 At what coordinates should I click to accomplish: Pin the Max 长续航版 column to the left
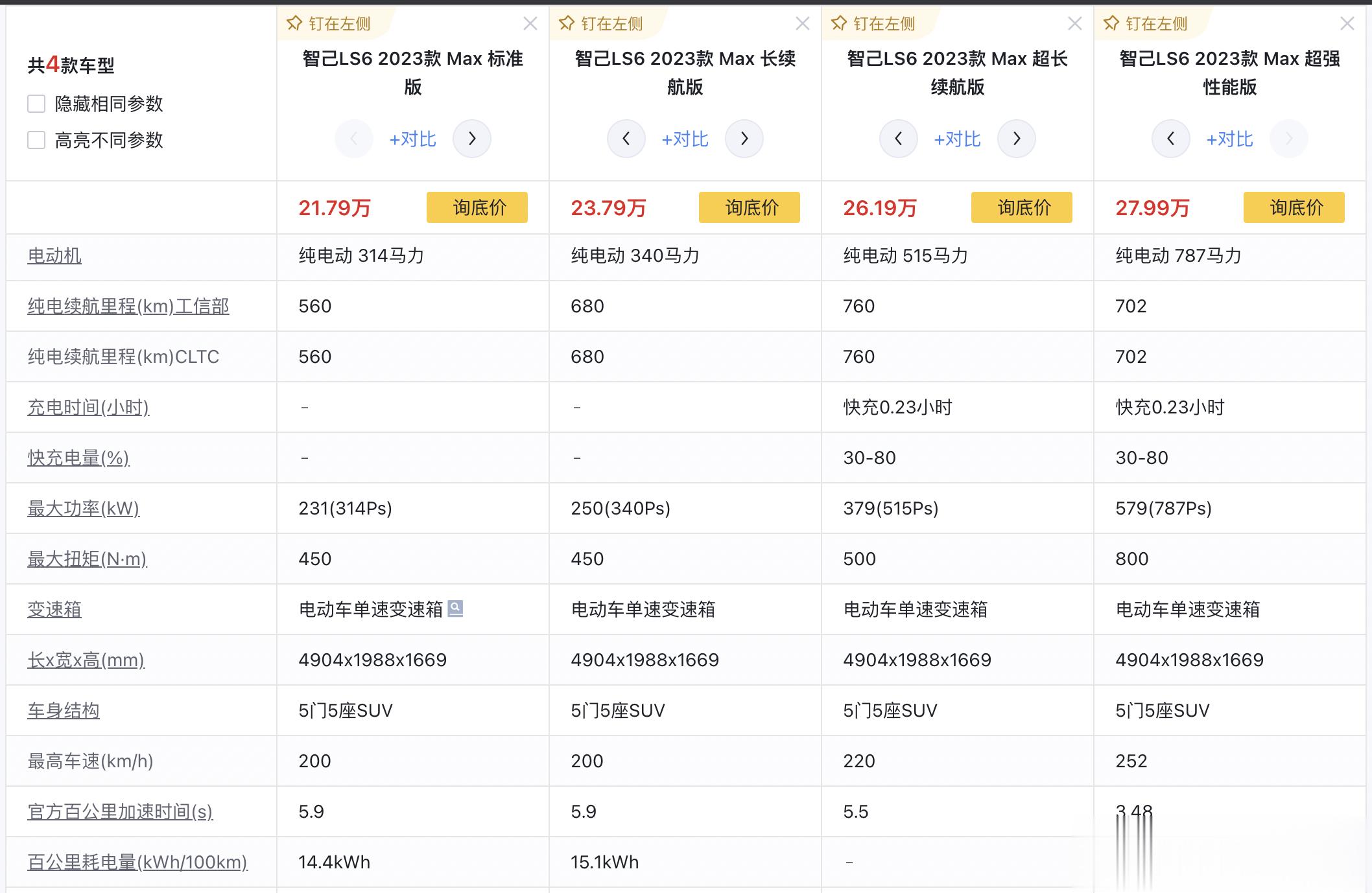pyautogui.click(x=601, y=24)
